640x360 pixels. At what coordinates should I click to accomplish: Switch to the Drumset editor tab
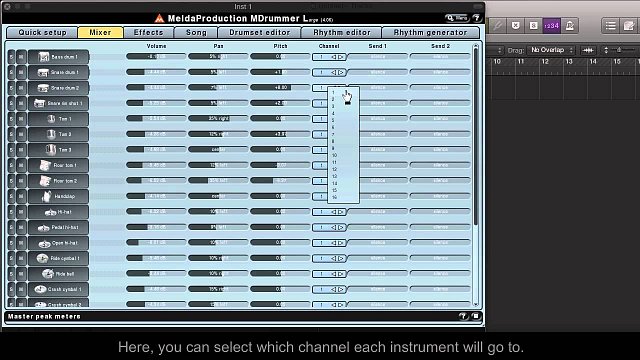260,33
